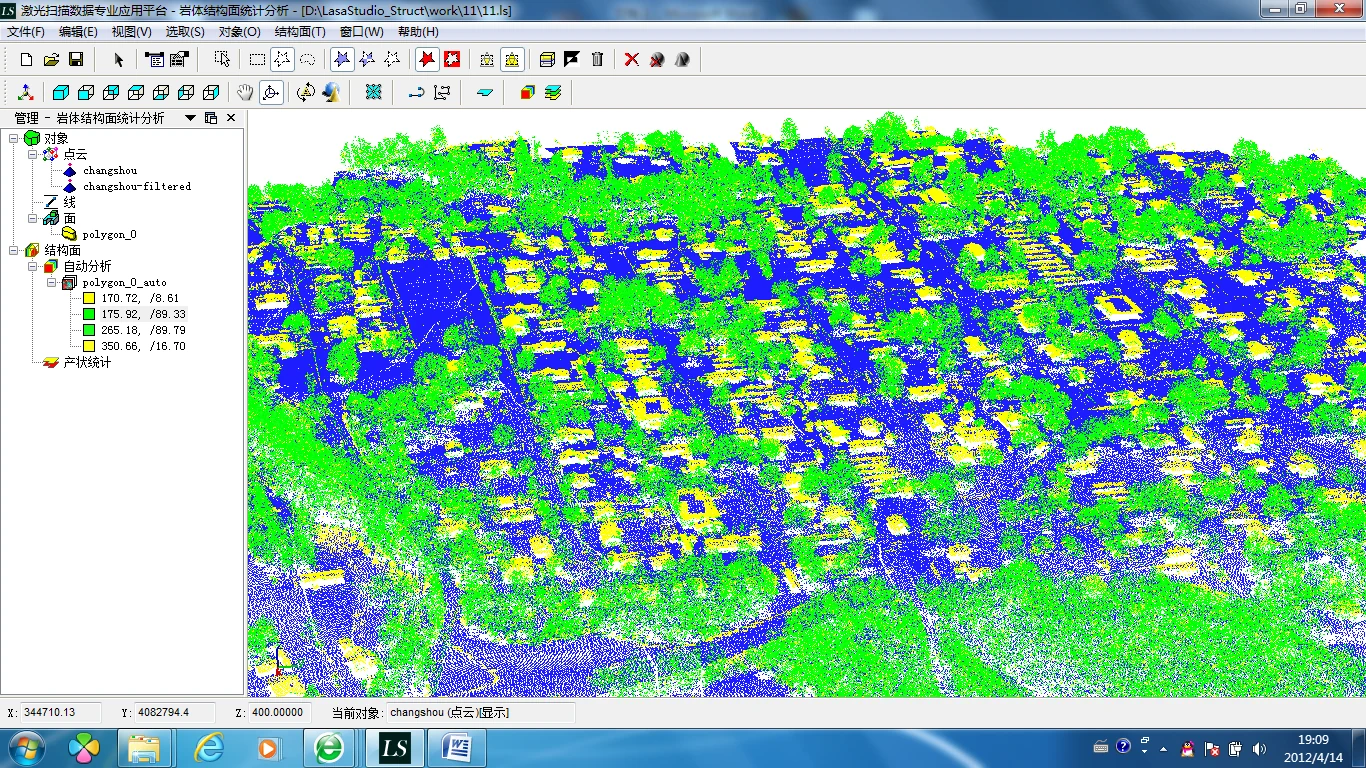
Task: Click the New file icon
Action: tap(26, 59)
